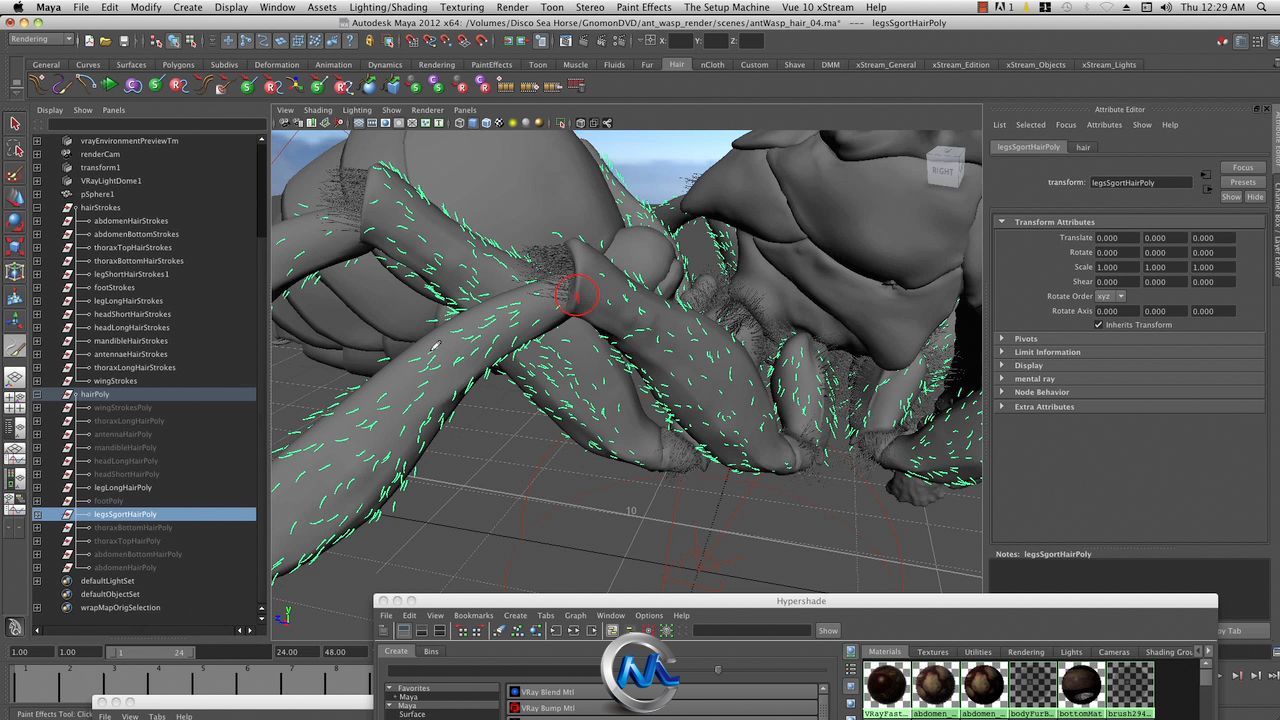Switch to the nCloth shelf tab
The width and height of the screenshot is (1280, 720).
click(712, 65)
